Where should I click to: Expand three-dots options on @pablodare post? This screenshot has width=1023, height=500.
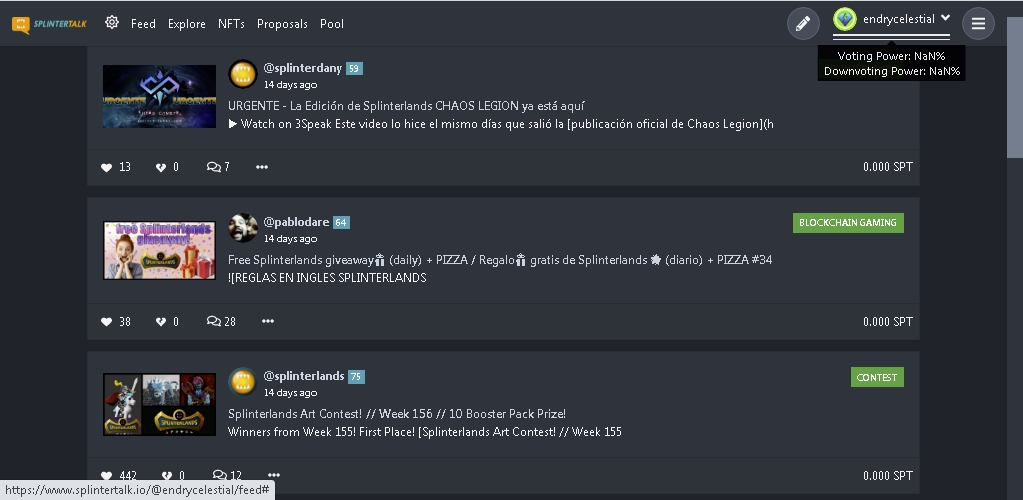point(267,321)
